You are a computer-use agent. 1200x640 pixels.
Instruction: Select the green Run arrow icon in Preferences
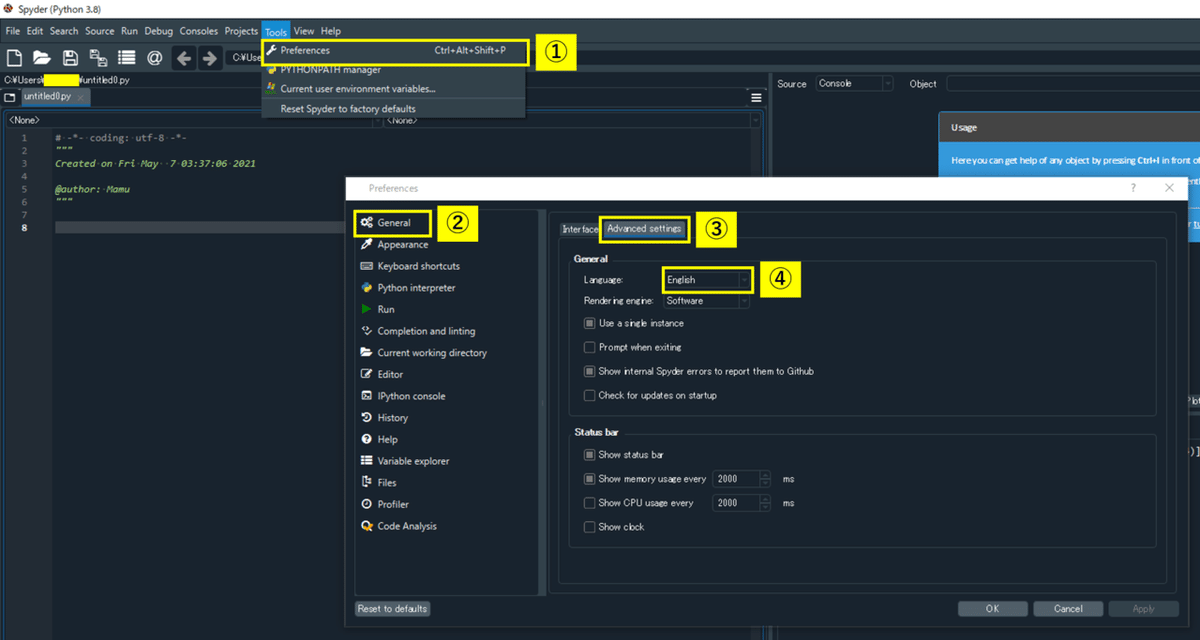tap(367, 309)
